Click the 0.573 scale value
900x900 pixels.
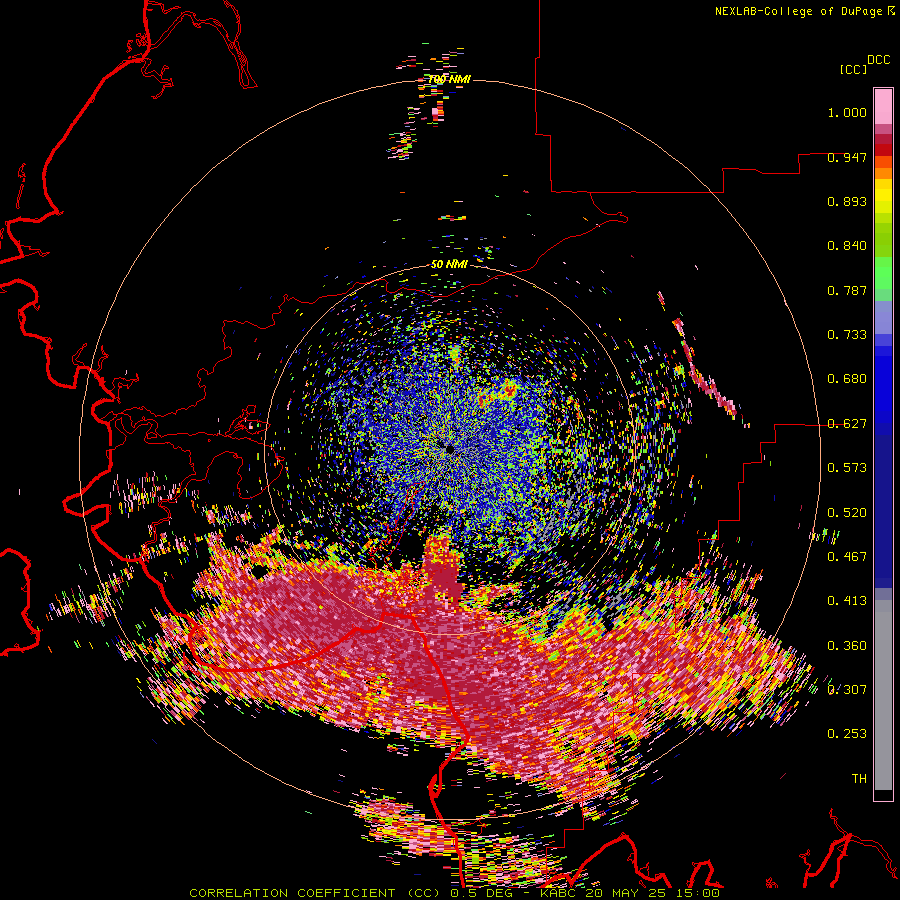click(x=847, y=468)
